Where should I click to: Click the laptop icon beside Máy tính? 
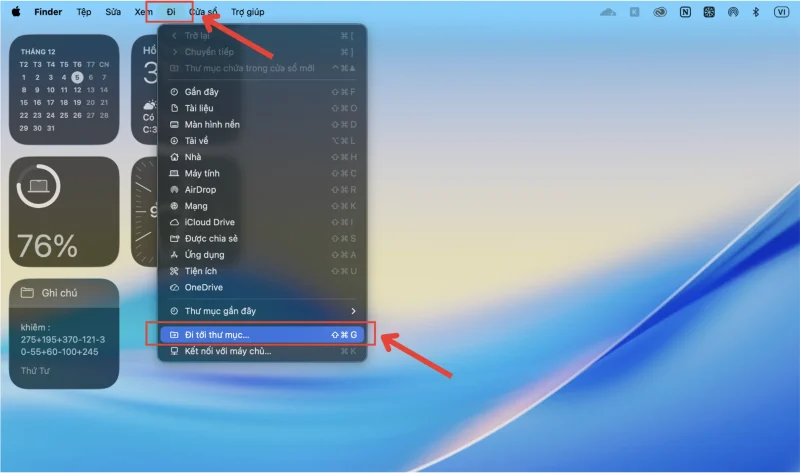[174, 173]
